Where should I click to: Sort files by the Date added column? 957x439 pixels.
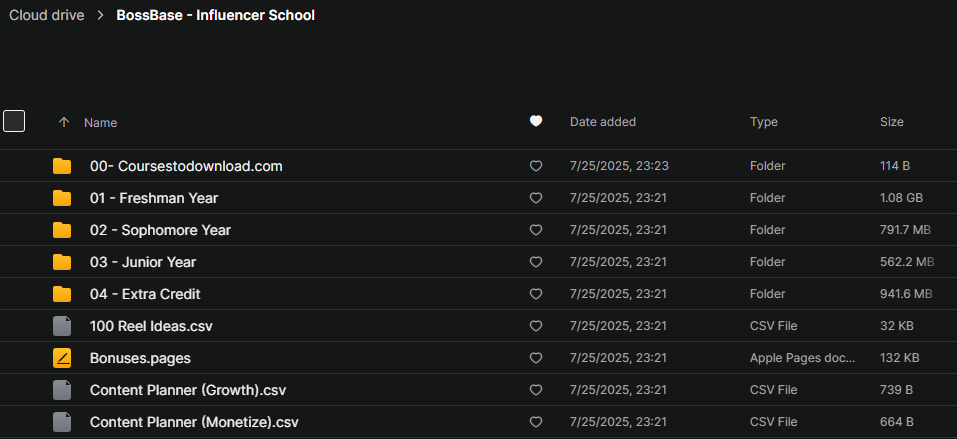603,122
